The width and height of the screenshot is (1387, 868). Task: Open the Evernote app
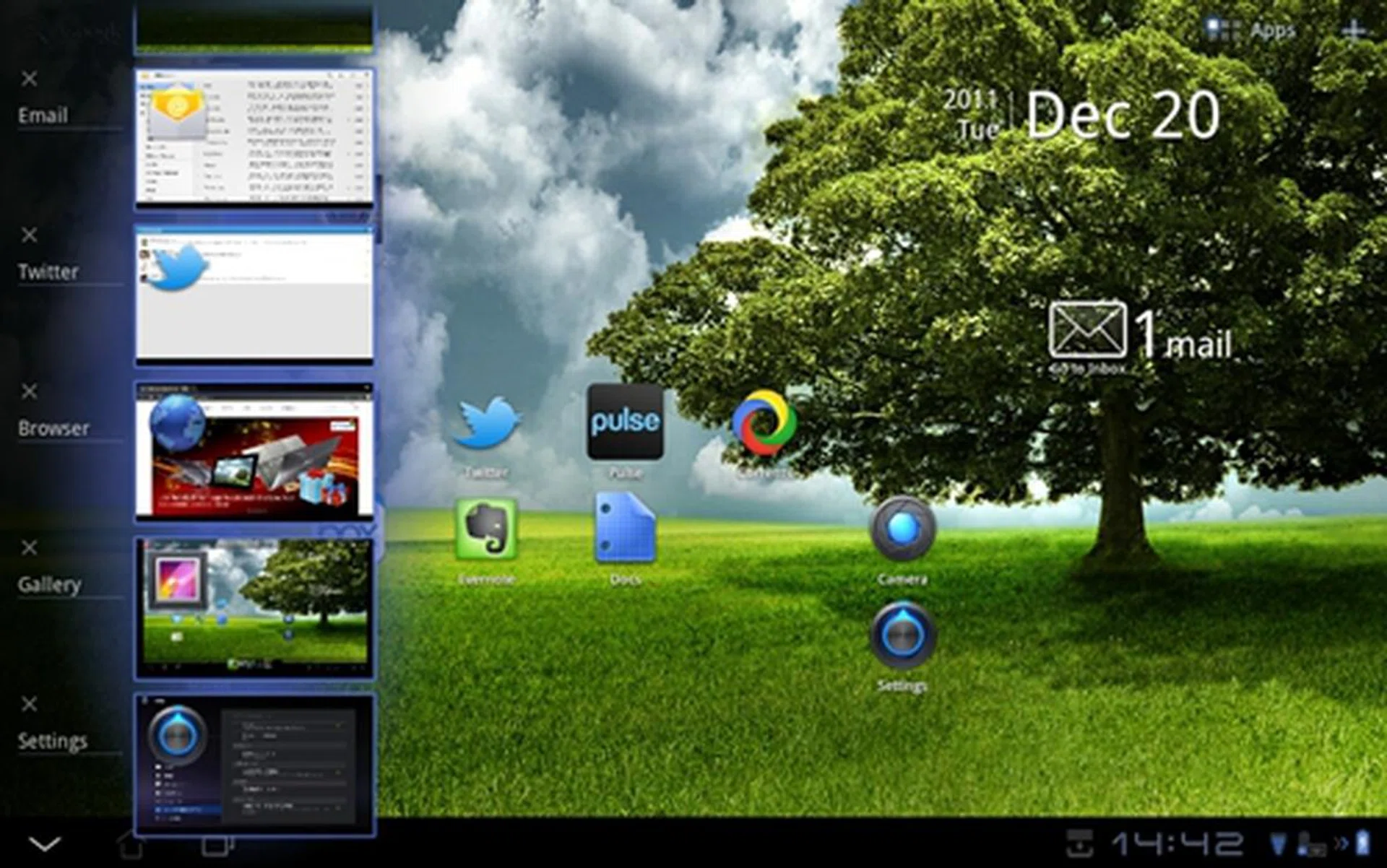click(x=486, y=529)
